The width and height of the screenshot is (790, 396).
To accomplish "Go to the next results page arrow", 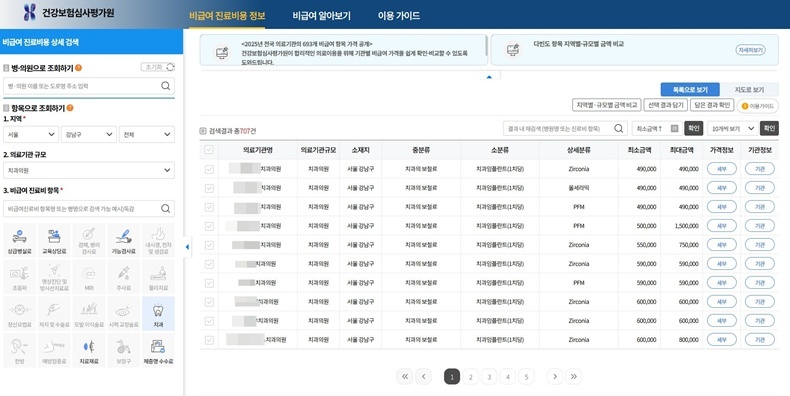I will 555,376.
